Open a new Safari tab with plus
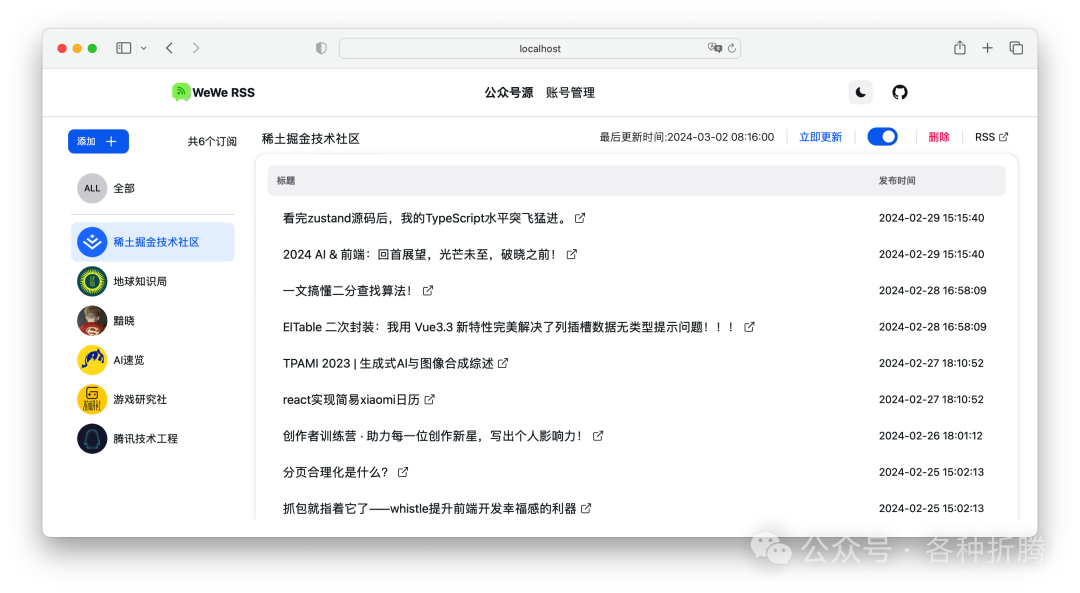 [987, 48]
